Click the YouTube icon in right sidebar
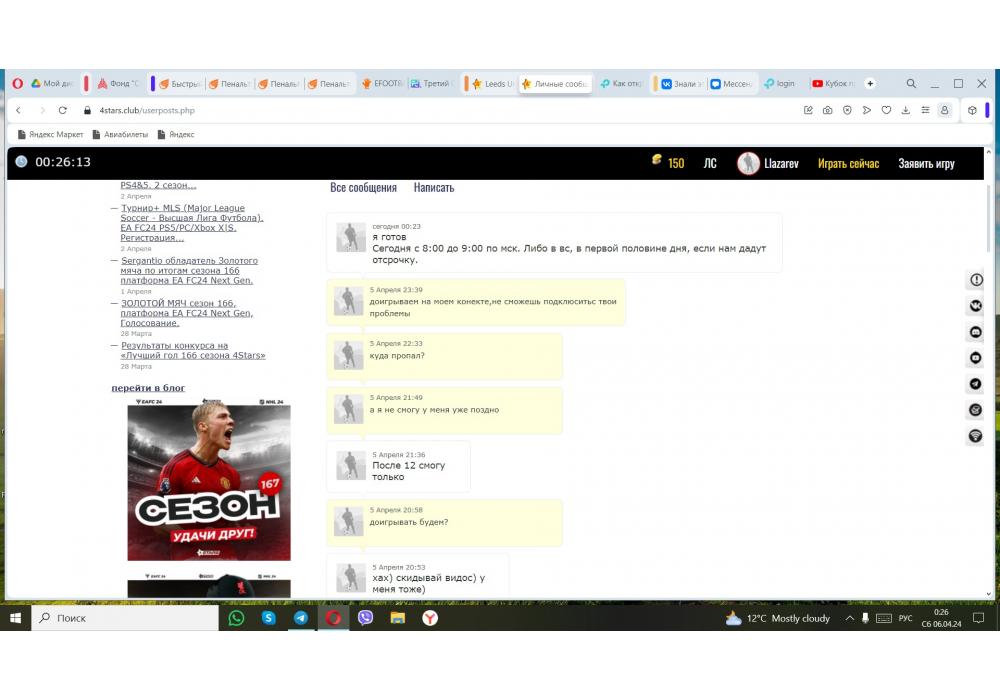This screenshot has width=1000, height=700. click(x=975, y=358)
